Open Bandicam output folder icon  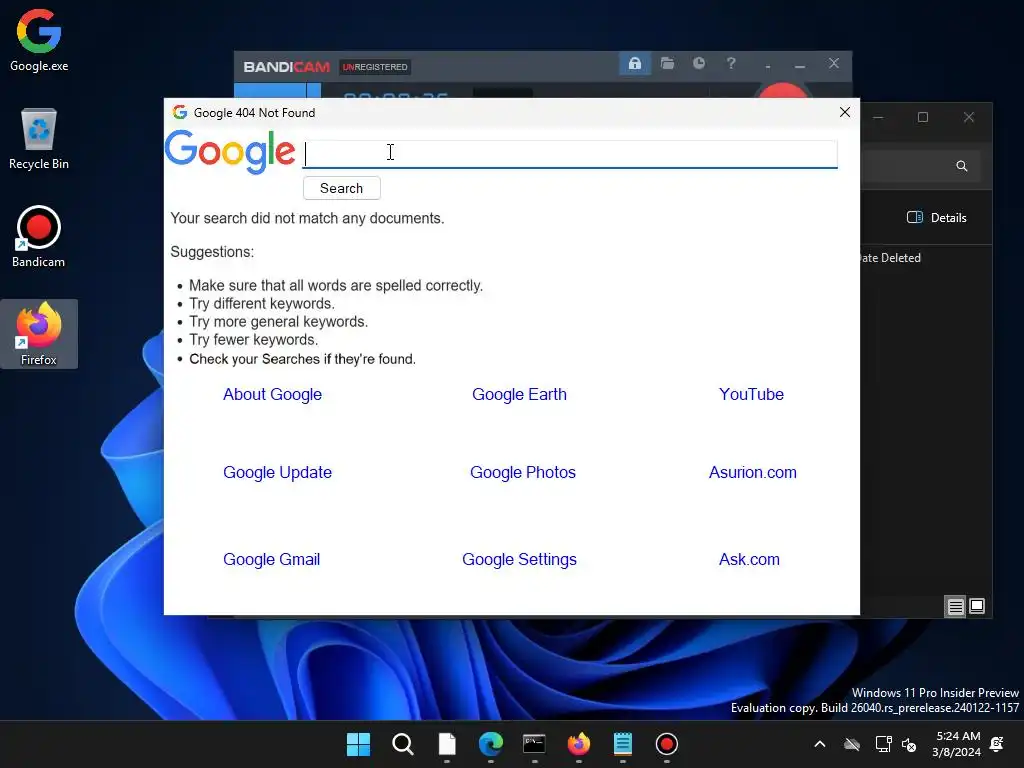(x=667, y=63)
